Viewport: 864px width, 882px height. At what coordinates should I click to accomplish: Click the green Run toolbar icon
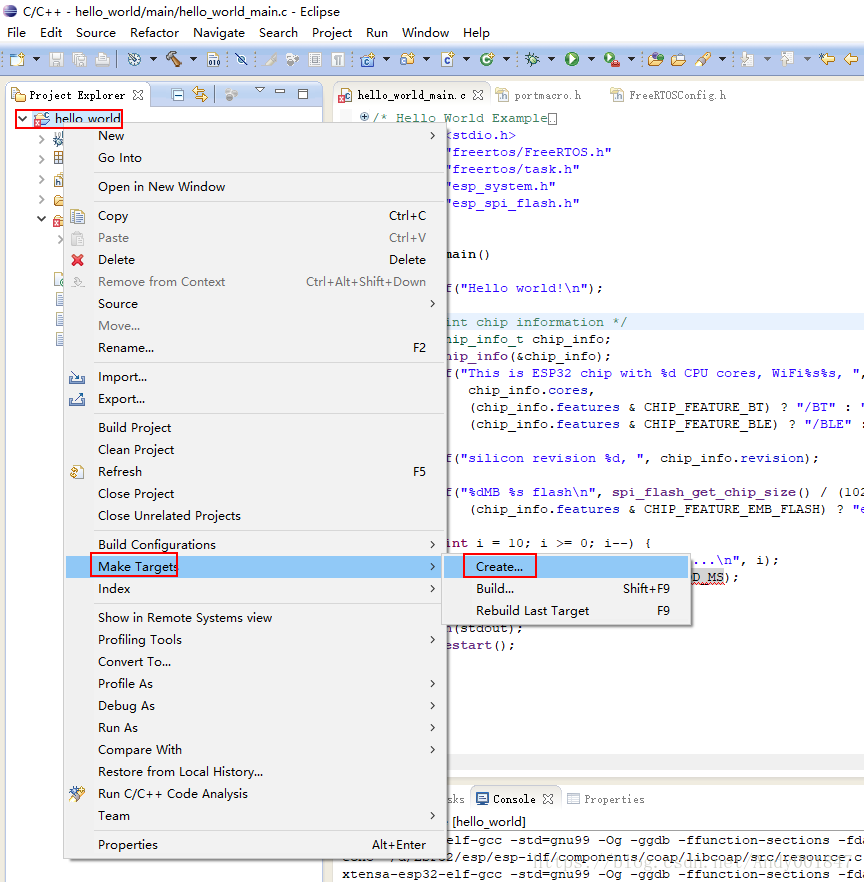pyautogui.click(x=572, y=59)
